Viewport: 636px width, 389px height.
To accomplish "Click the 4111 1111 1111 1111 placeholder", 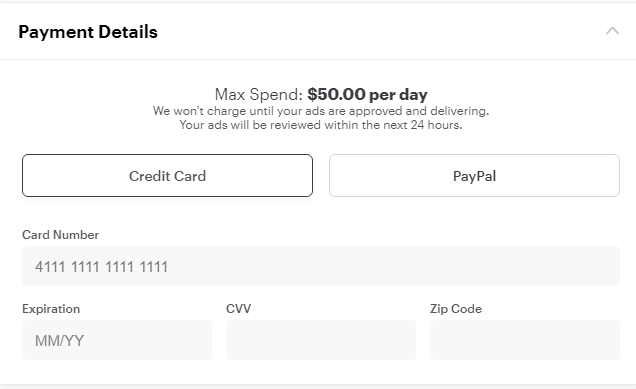I will [101, 266].
